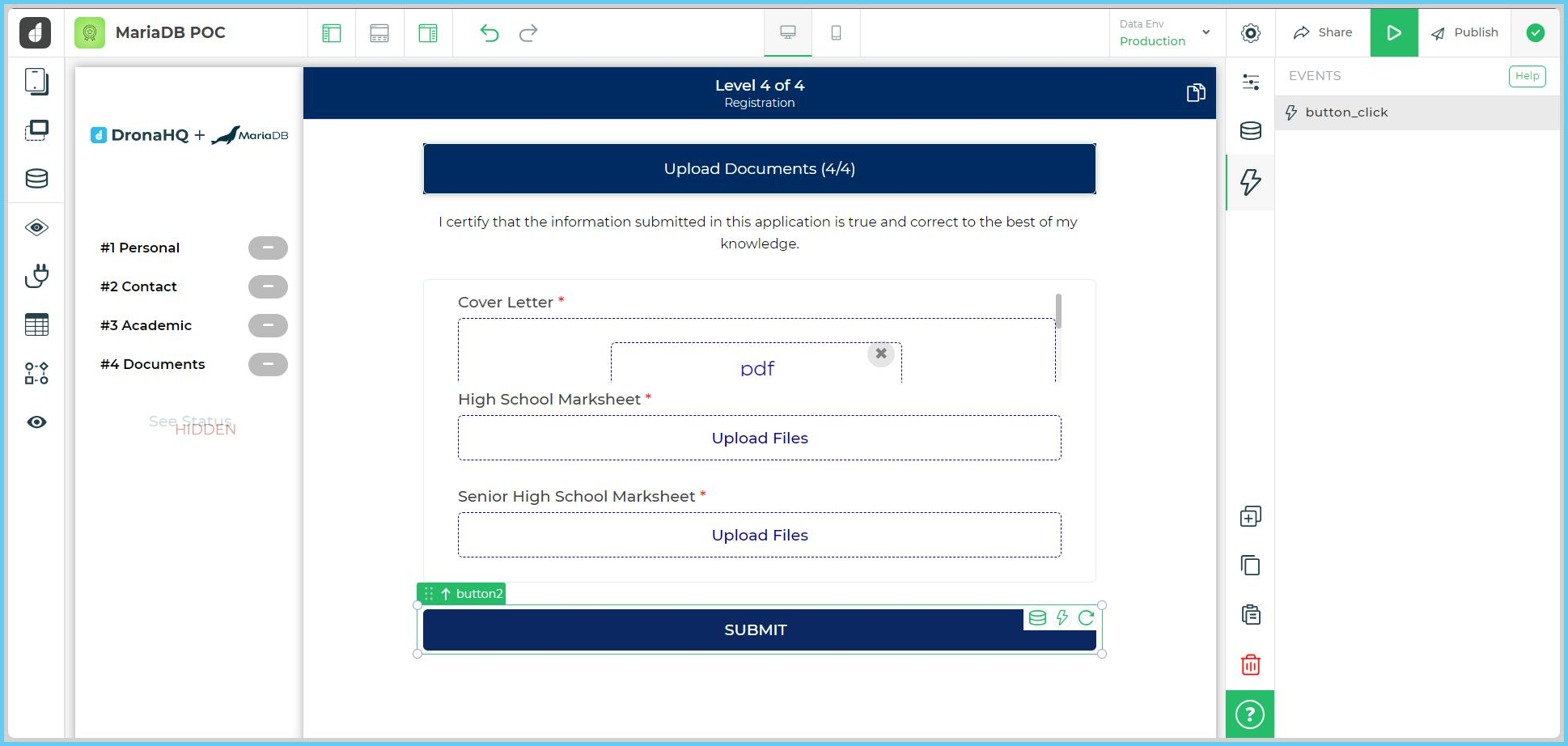The image size is (1568, 746).
Task: Open the connectors plug icon in sidebar
Action: click(36, 277)
